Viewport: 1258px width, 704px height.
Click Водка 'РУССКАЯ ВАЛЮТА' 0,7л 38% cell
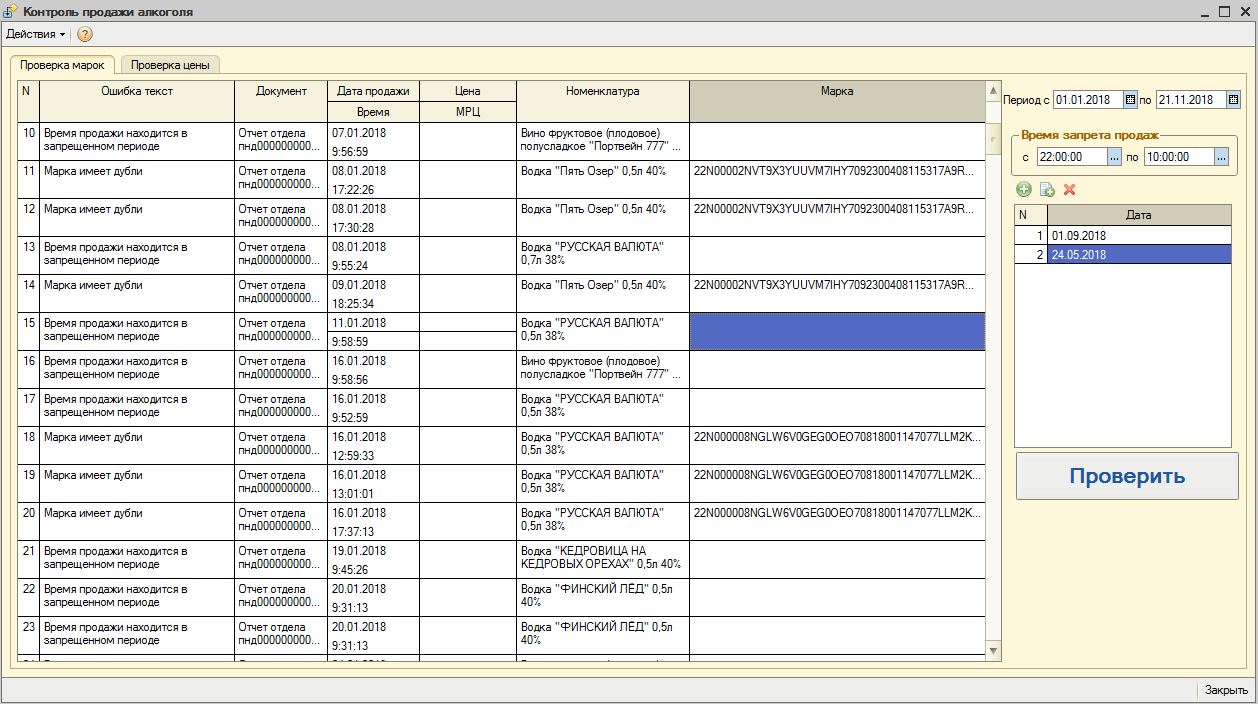[603, 255]
